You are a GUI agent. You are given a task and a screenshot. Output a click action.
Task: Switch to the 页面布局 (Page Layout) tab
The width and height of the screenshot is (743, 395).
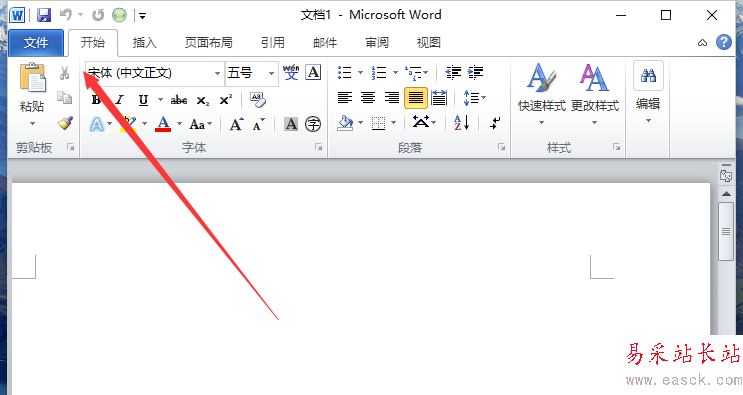tap(208, 43)
